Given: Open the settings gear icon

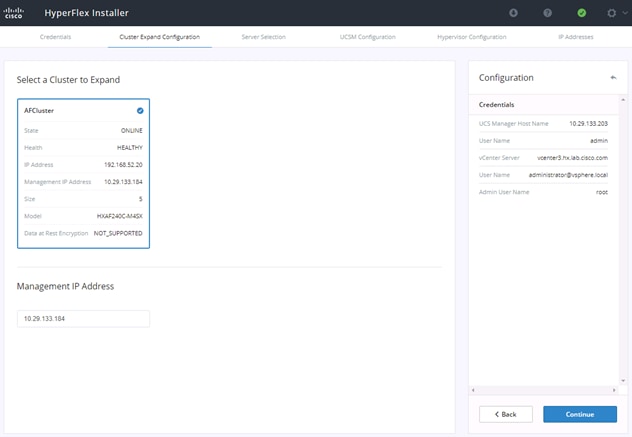Looking at the screenshot, I should 611,13.
